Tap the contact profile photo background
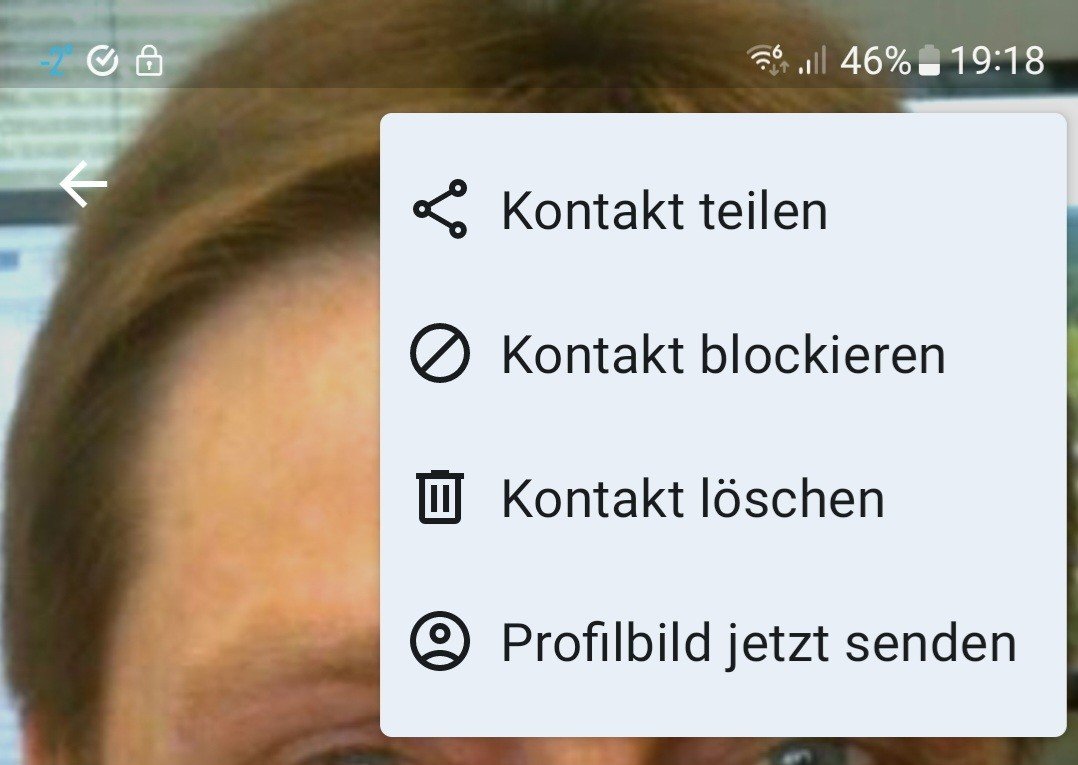Screen dimensions: 1078x765 192,447
